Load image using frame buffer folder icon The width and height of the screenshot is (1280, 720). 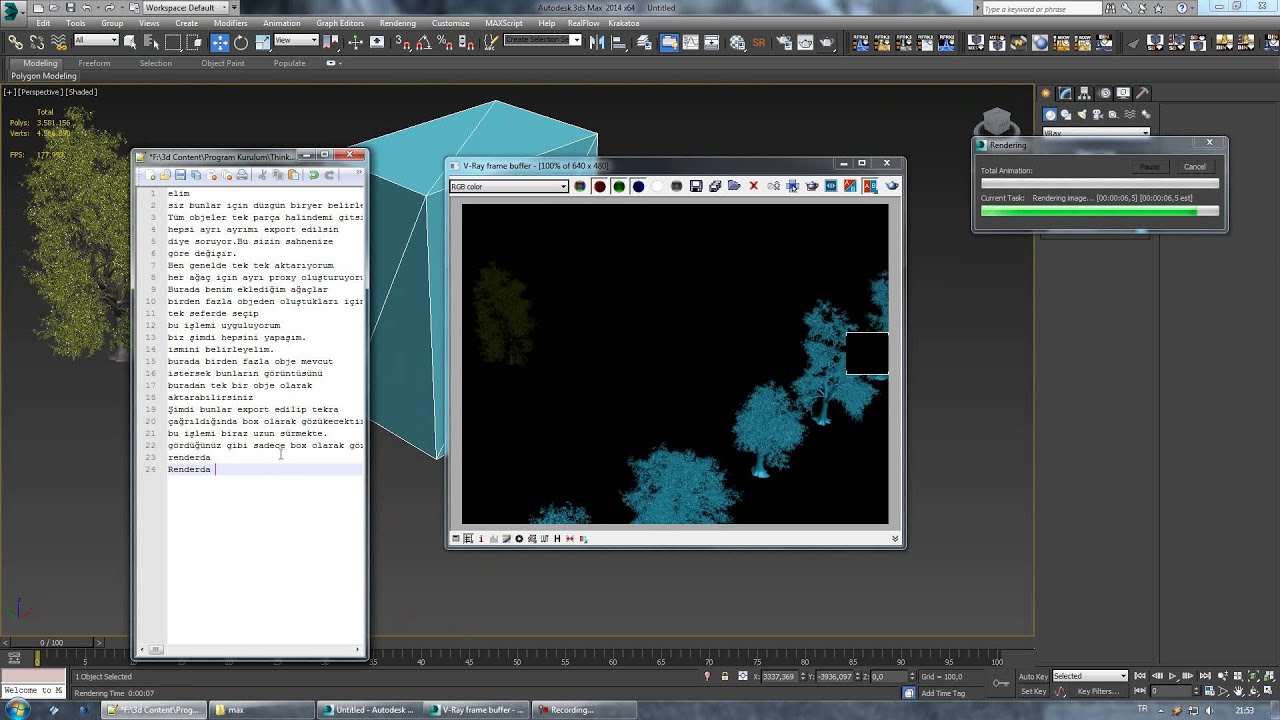734,186
